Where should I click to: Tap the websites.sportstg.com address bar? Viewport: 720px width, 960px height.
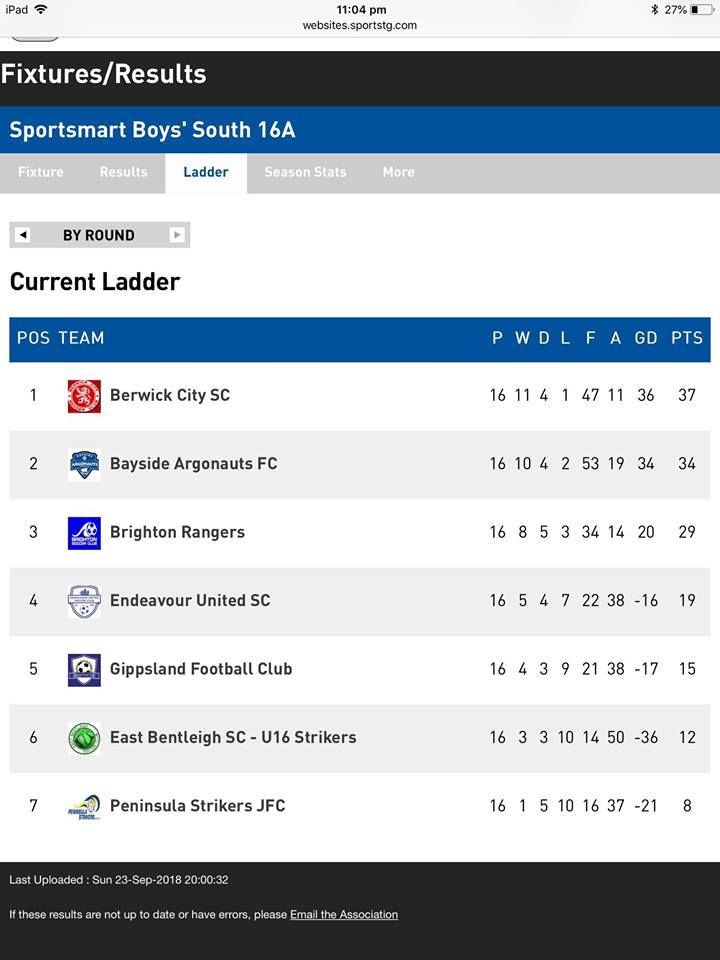coord(360,26)
